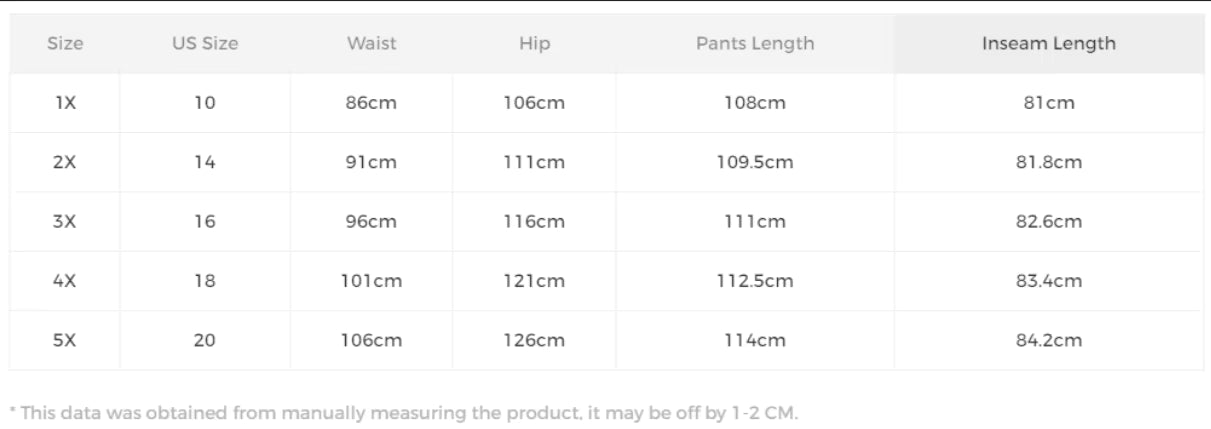Viewport: 1211px width, 429px height.
Task: Select the 1X size row label
Action: [65, 103]
